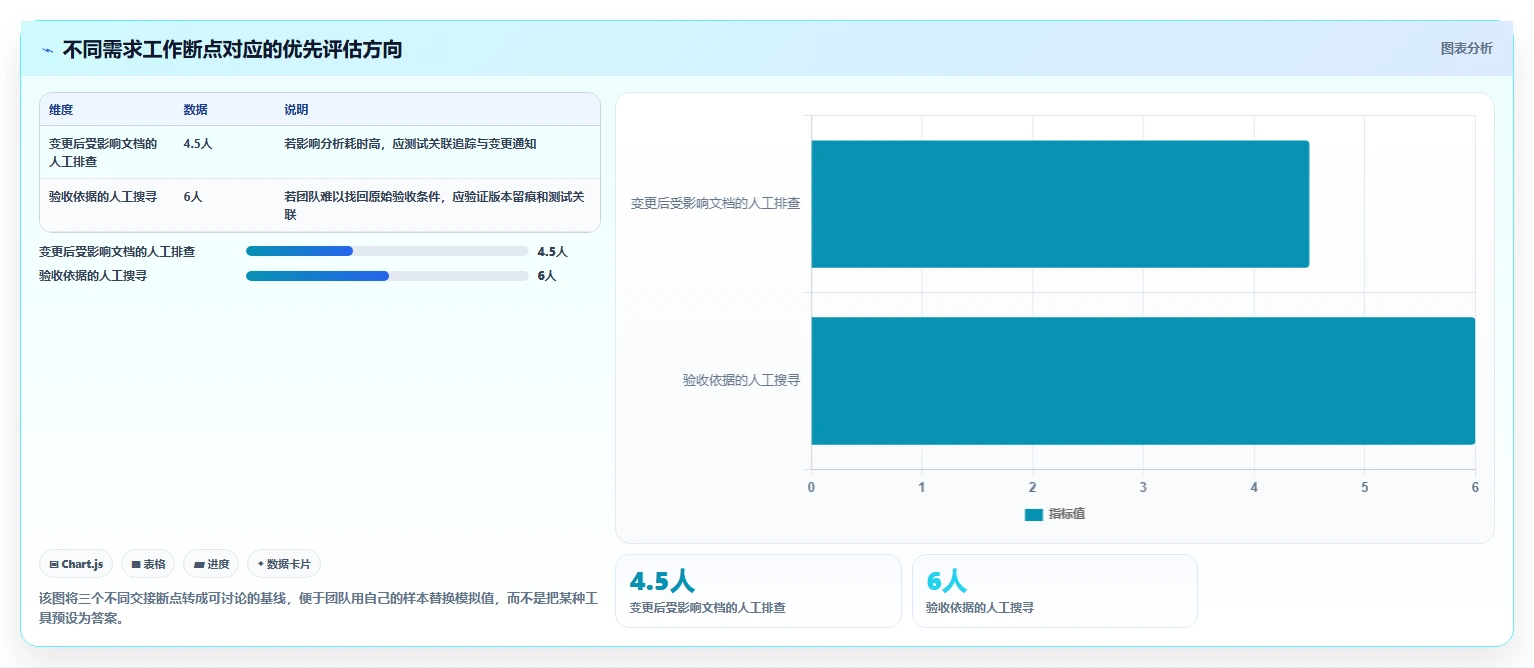Click the lightning icon beside the title

[48, 49]
